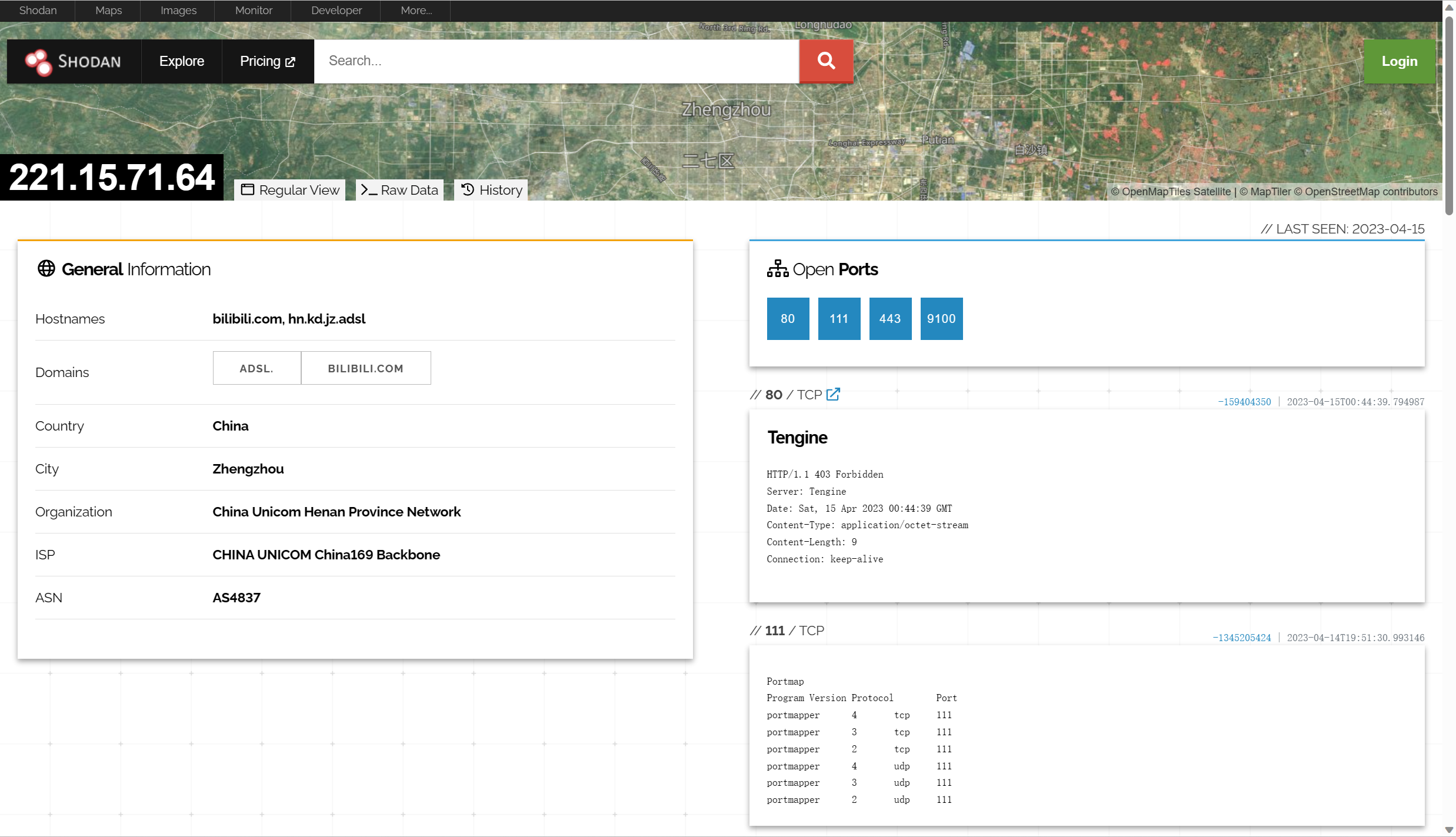
Task: Focus the Search input field
Action: pos(557,61)
